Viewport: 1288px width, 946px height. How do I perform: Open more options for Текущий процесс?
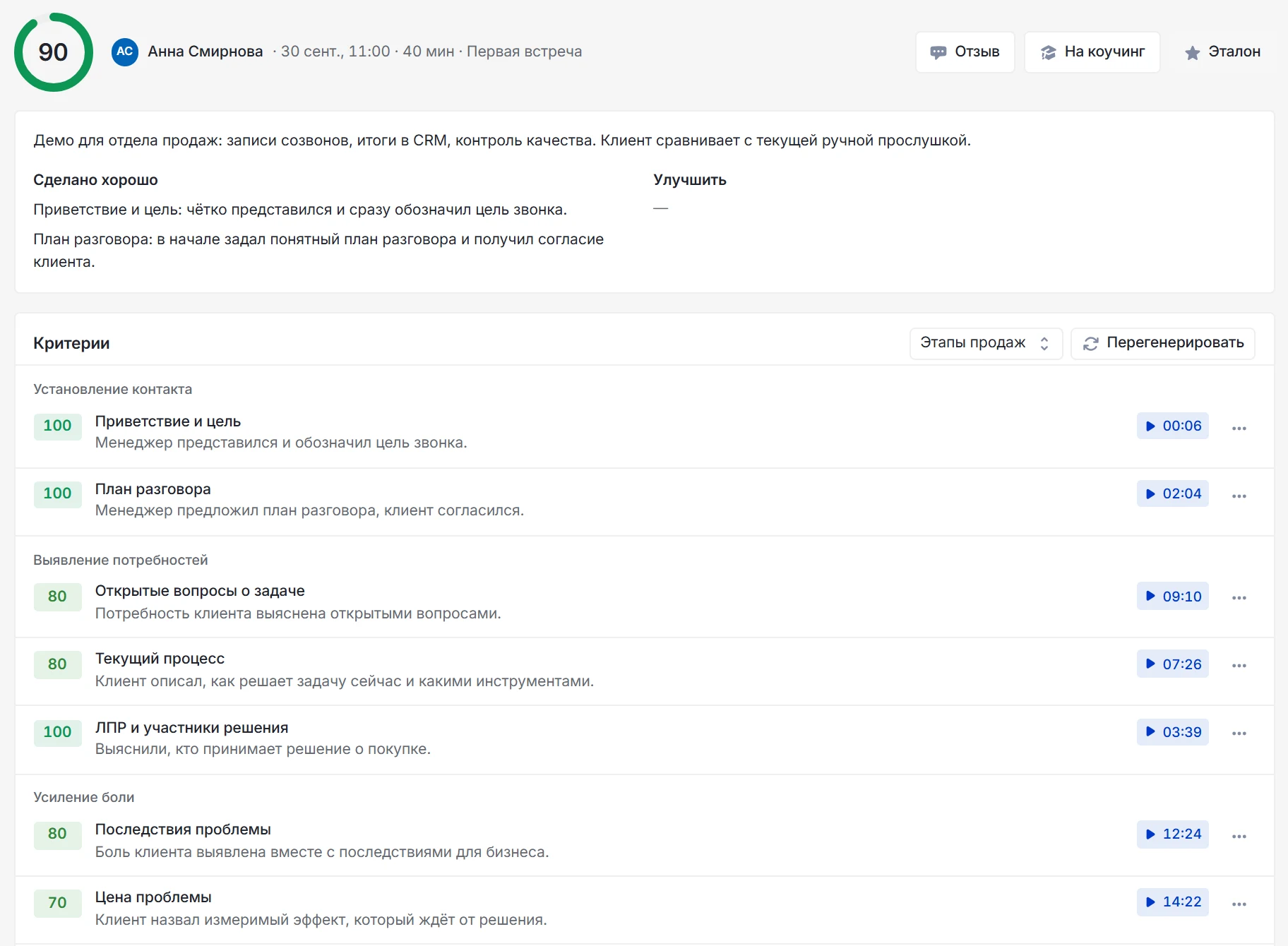(x=1239, y=665)
